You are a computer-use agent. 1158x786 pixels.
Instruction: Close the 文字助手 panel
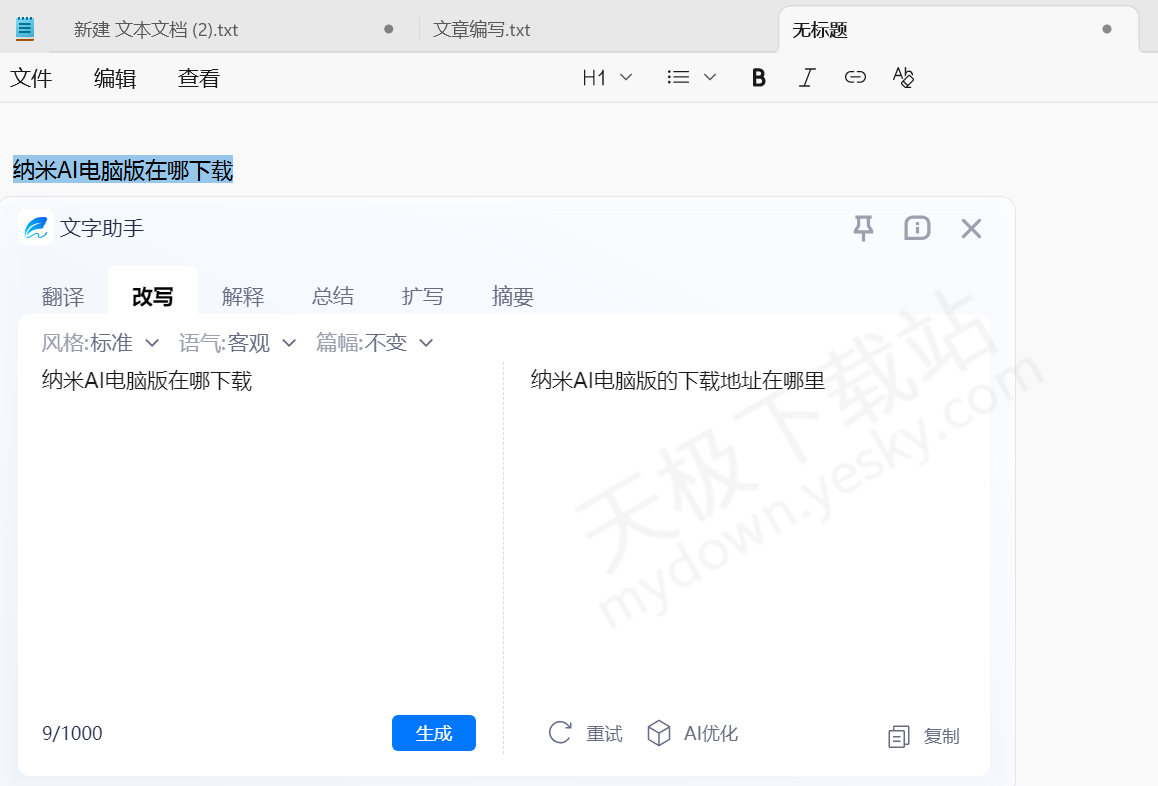[x=971, y=228]
